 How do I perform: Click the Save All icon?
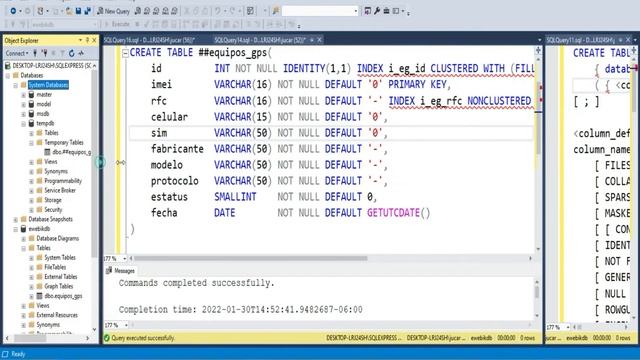click(87, 11)
